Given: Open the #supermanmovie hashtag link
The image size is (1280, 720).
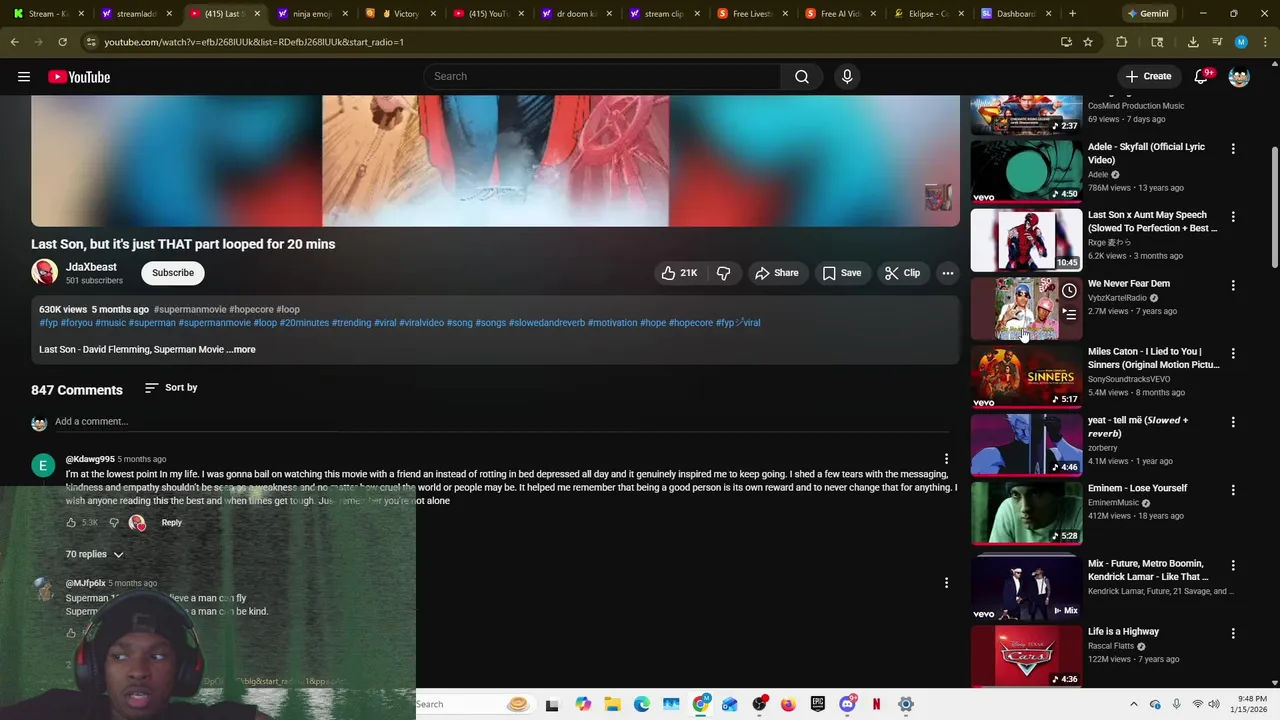Looking at the screenshot, I should pos(190,310).
